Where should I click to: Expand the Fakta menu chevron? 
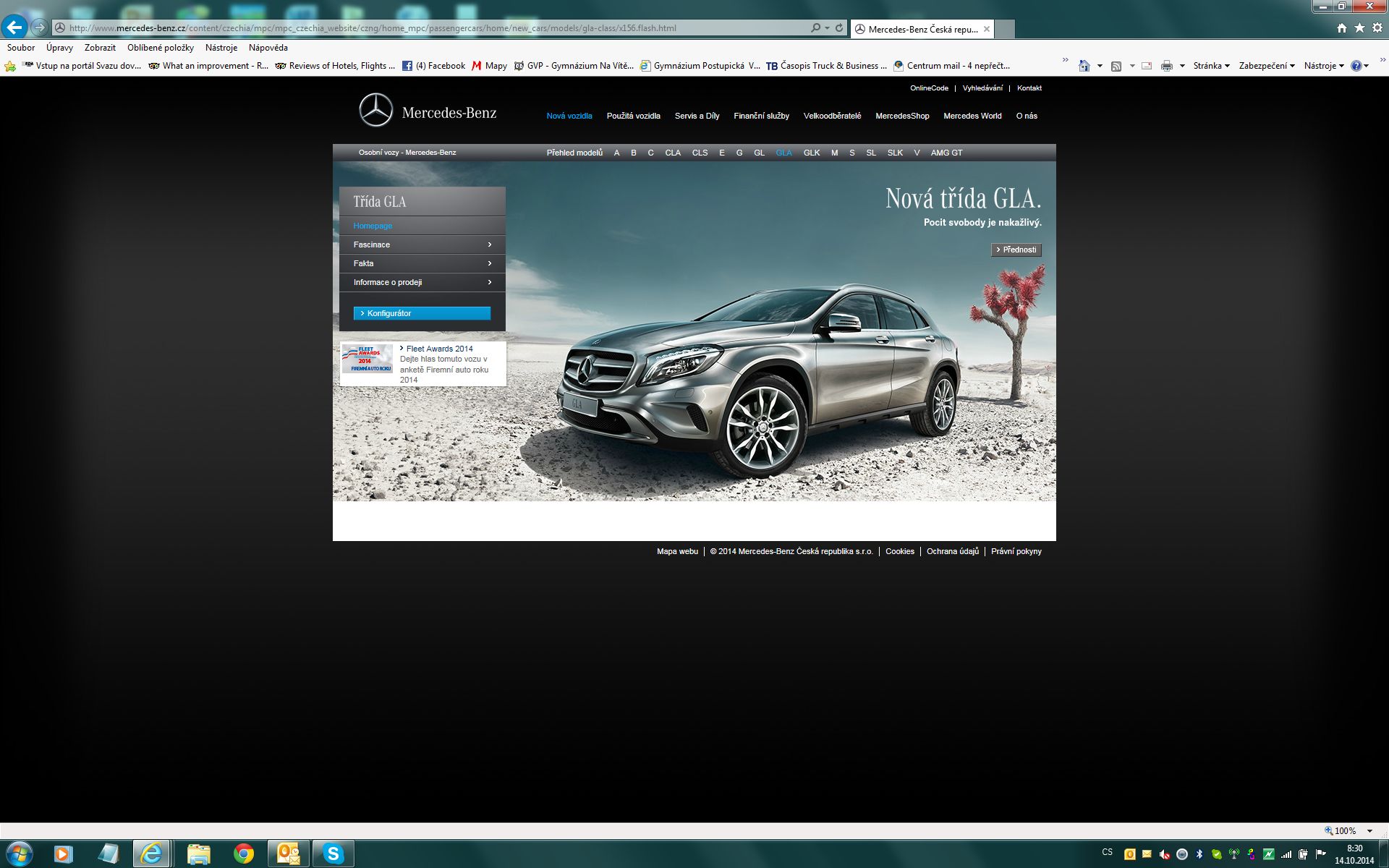click(490, 263)
